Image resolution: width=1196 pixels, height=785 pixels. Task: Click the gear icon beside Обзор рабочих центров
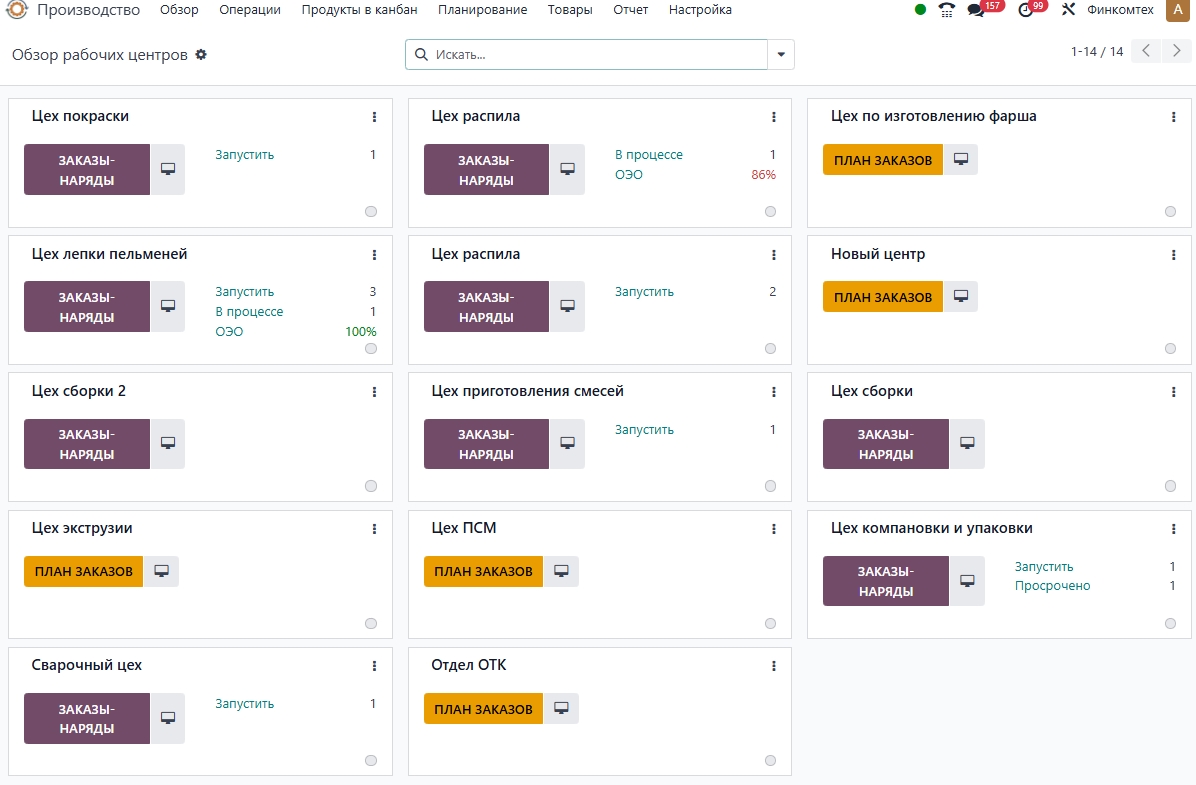[201, 54]
